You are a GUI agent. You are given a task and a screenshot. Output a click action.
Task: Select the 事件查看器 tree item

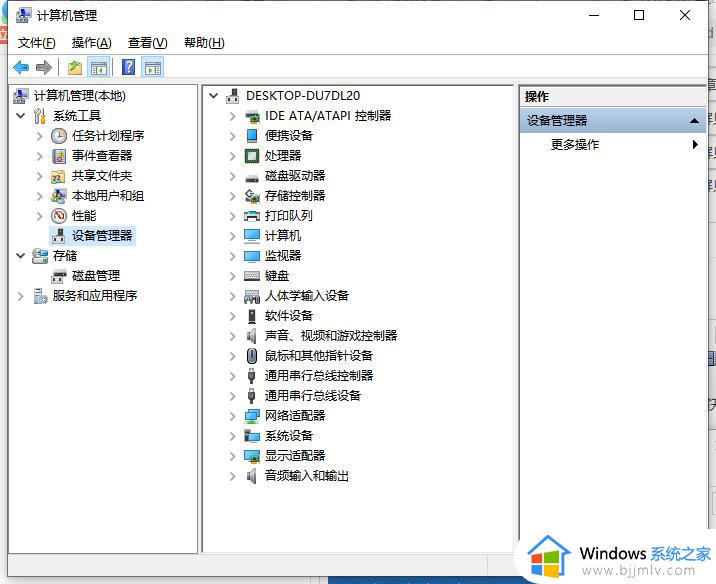click(x=102, y=156)
